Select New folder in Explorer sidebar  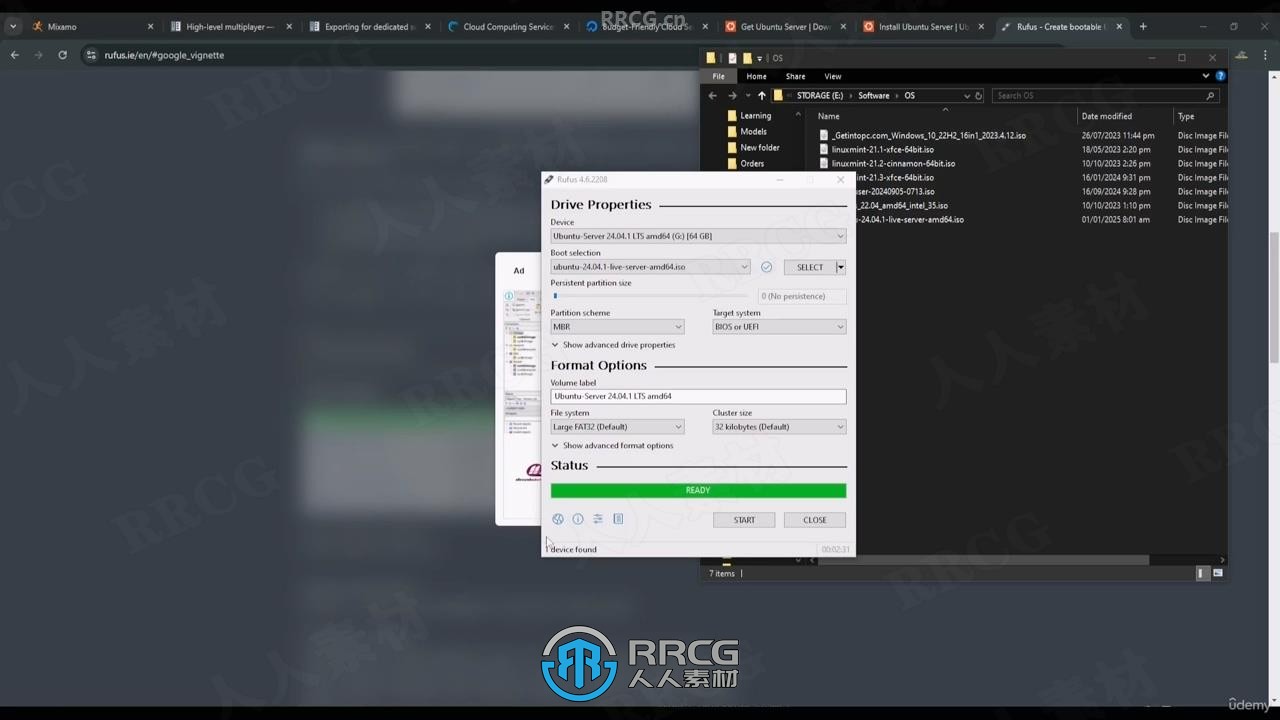(759, 148)
